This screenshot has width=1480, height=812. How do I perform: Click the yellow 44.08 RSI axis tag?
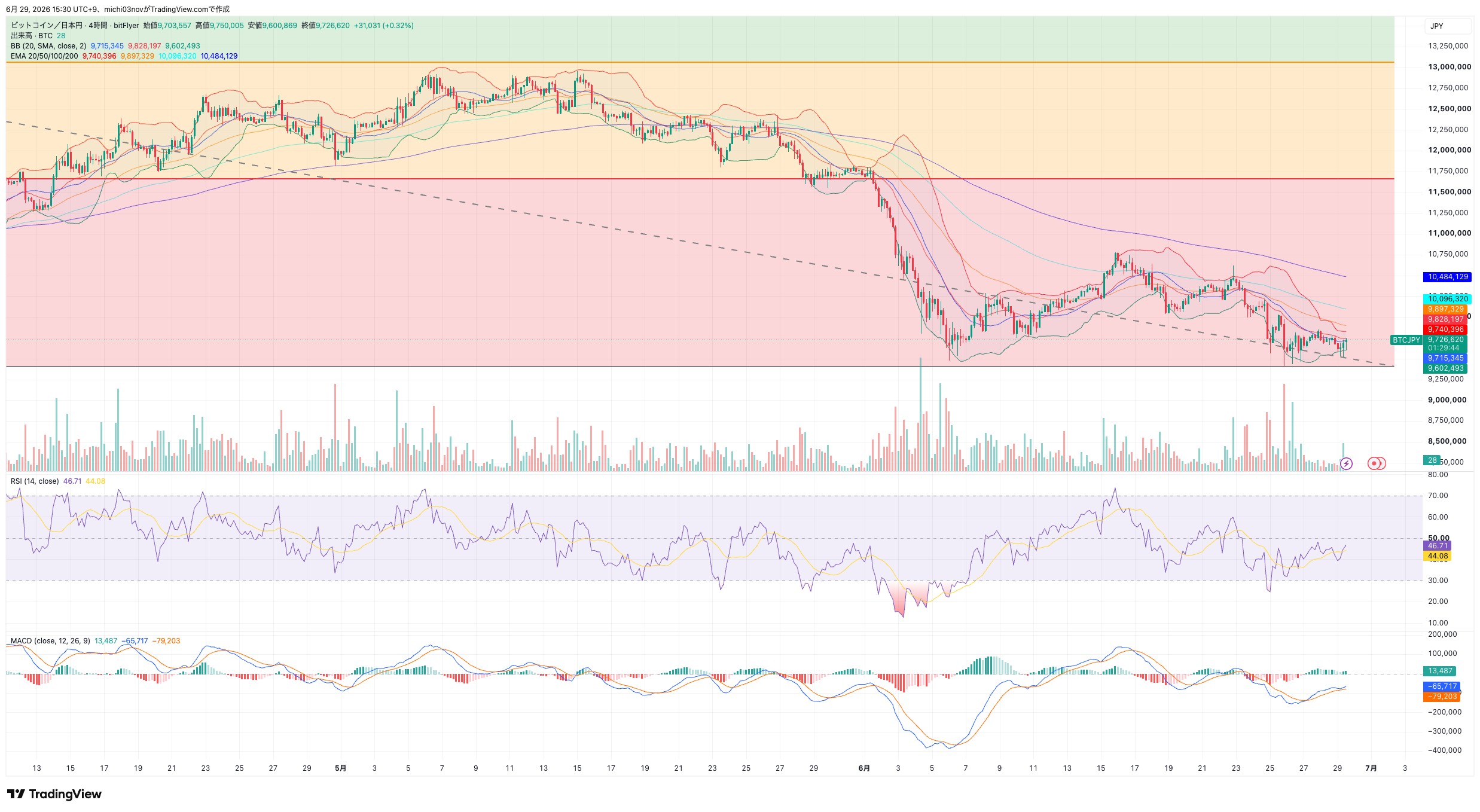point(1438,556)
